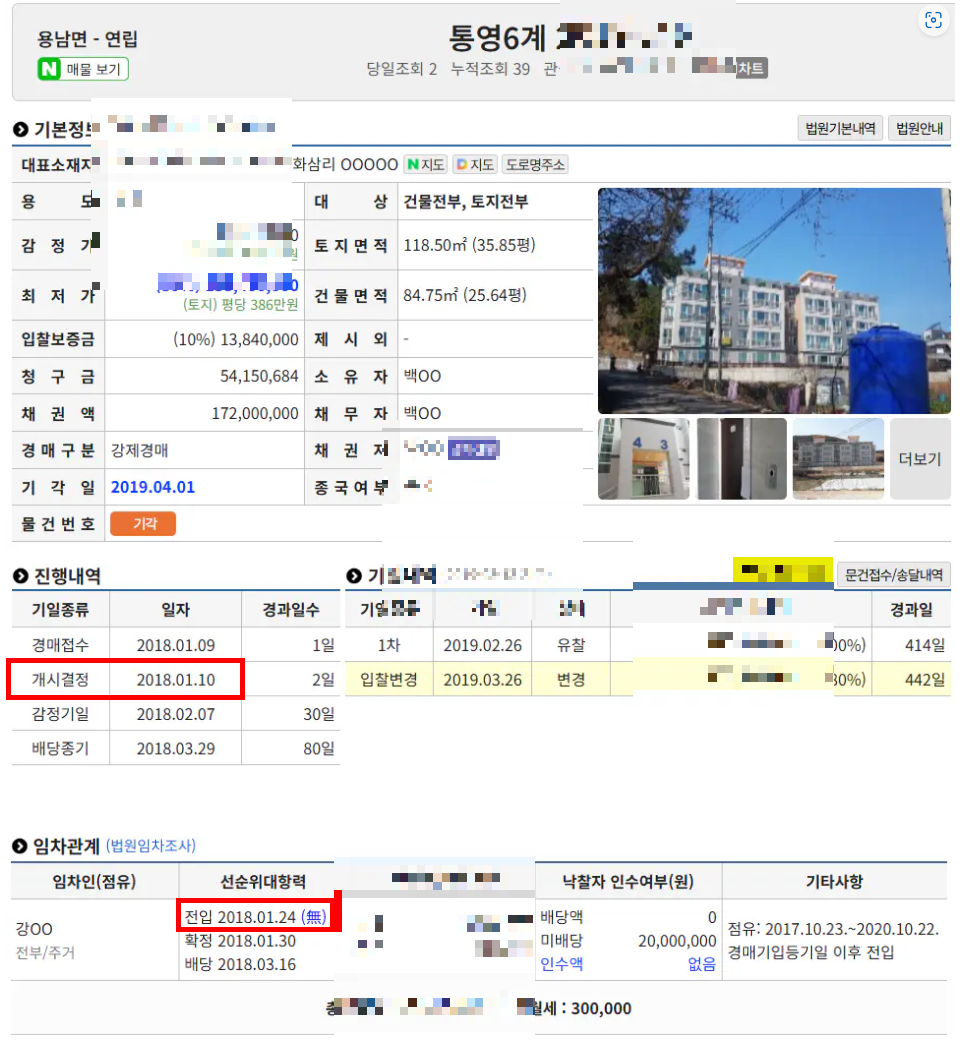Click the 차트 button in the header
Screen dimensions: 965x1040
pyautogui.click(x=751, y=68)
